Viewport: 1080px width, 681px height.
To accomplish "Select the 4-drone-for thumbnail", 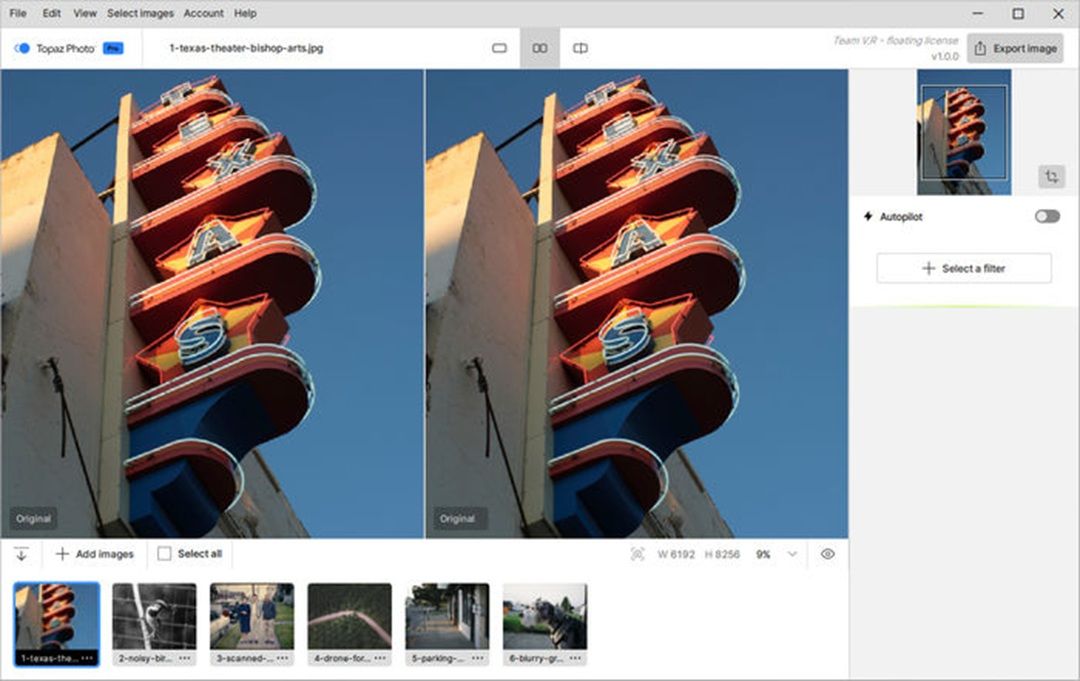I will tap(349, 618).
